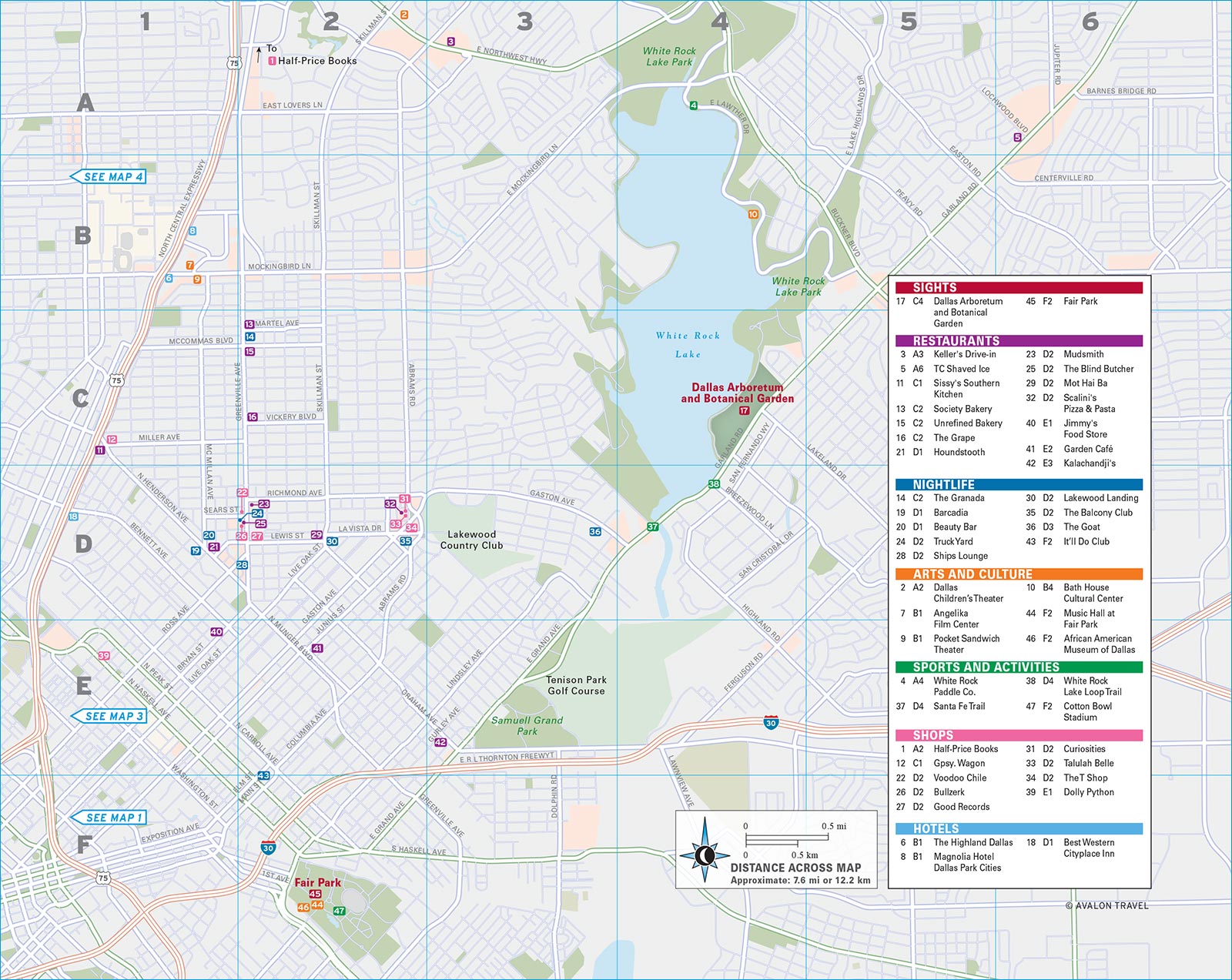Click purple marker 29 on Lewis St
Image resolution: width=1232 pixels, height=980 pixels.
tap(316, 534)
